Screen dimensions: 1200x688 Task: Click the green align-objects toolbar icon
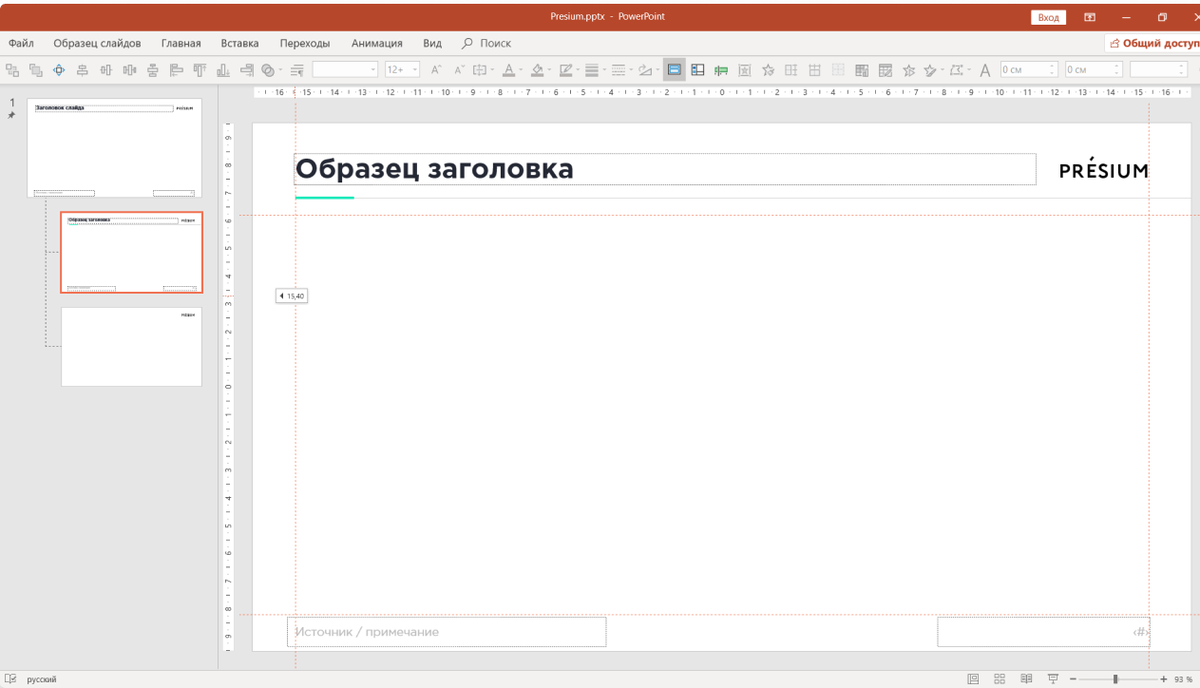(x=721, y=70)
